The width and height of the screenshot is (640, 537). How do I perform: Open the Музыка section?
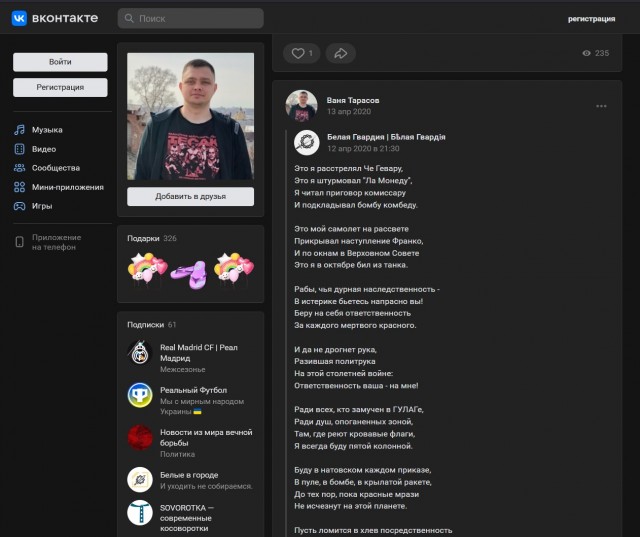click(x=46, y=130)
